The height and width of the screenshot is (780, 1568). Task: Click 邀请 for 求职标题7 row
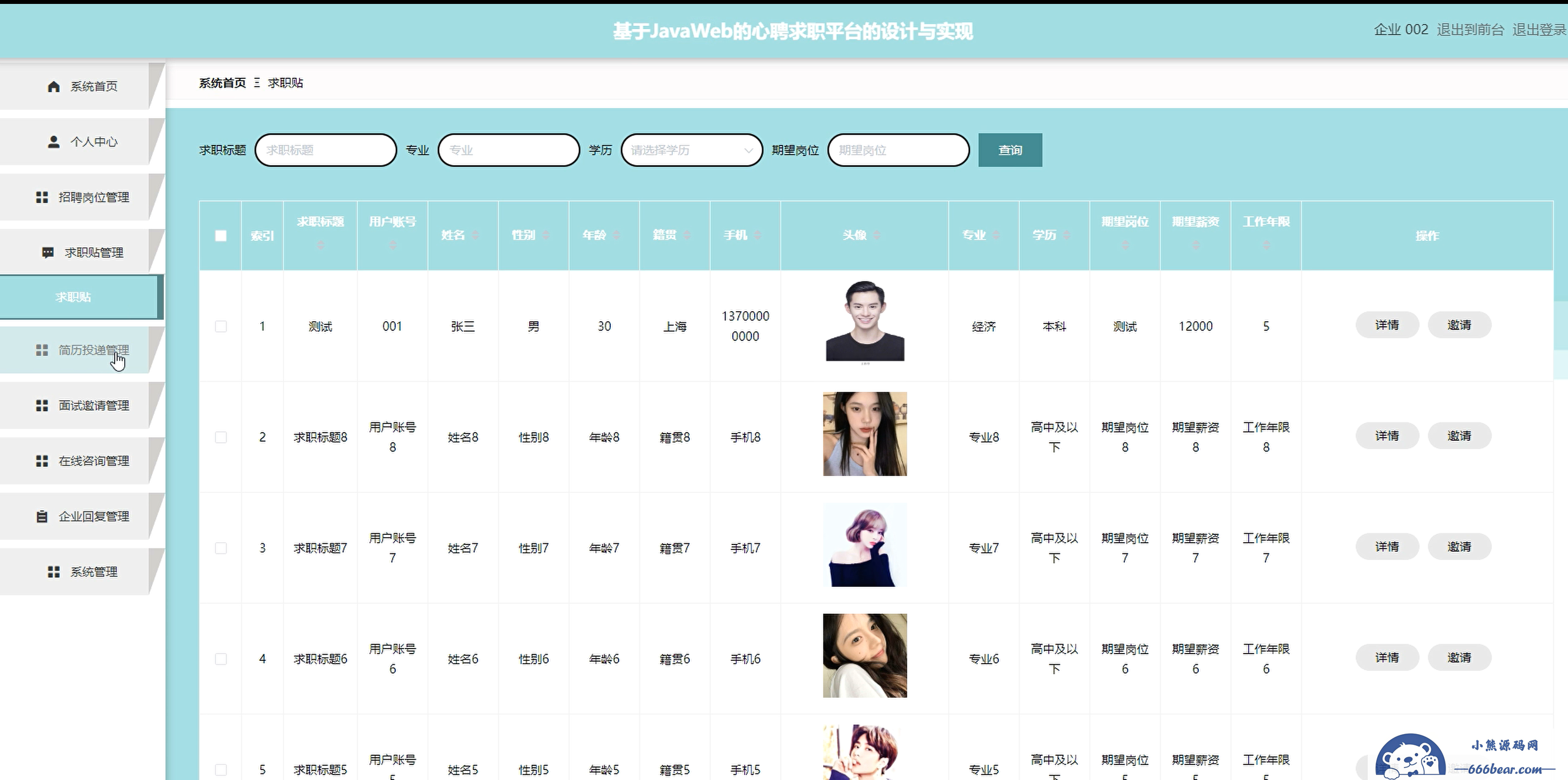pos(1459,547)
